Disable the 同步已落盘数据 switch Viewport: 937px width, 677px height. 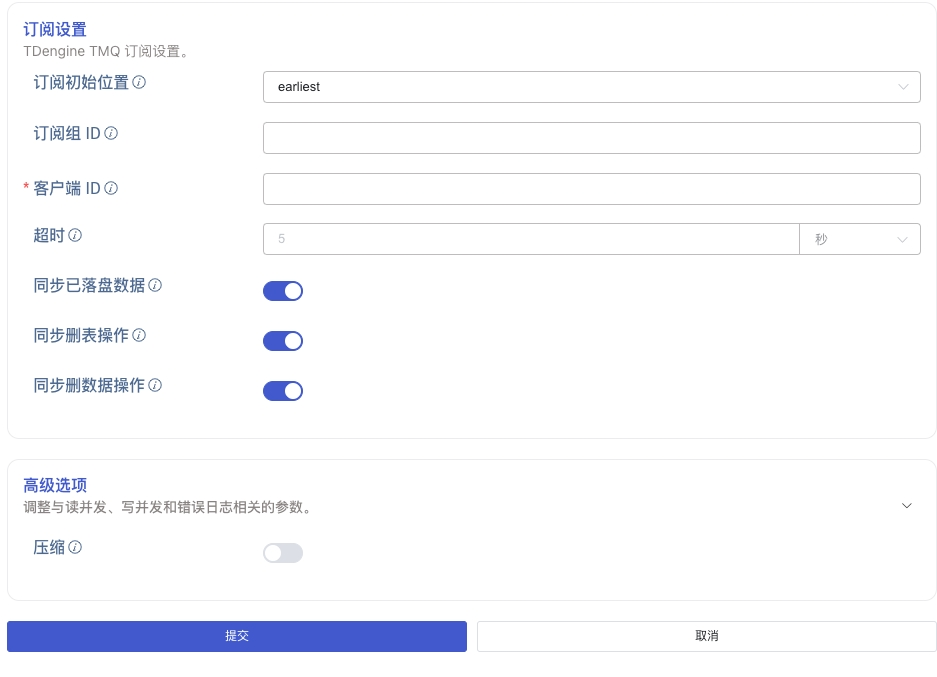pyautogui.click(x=283, y=290)
